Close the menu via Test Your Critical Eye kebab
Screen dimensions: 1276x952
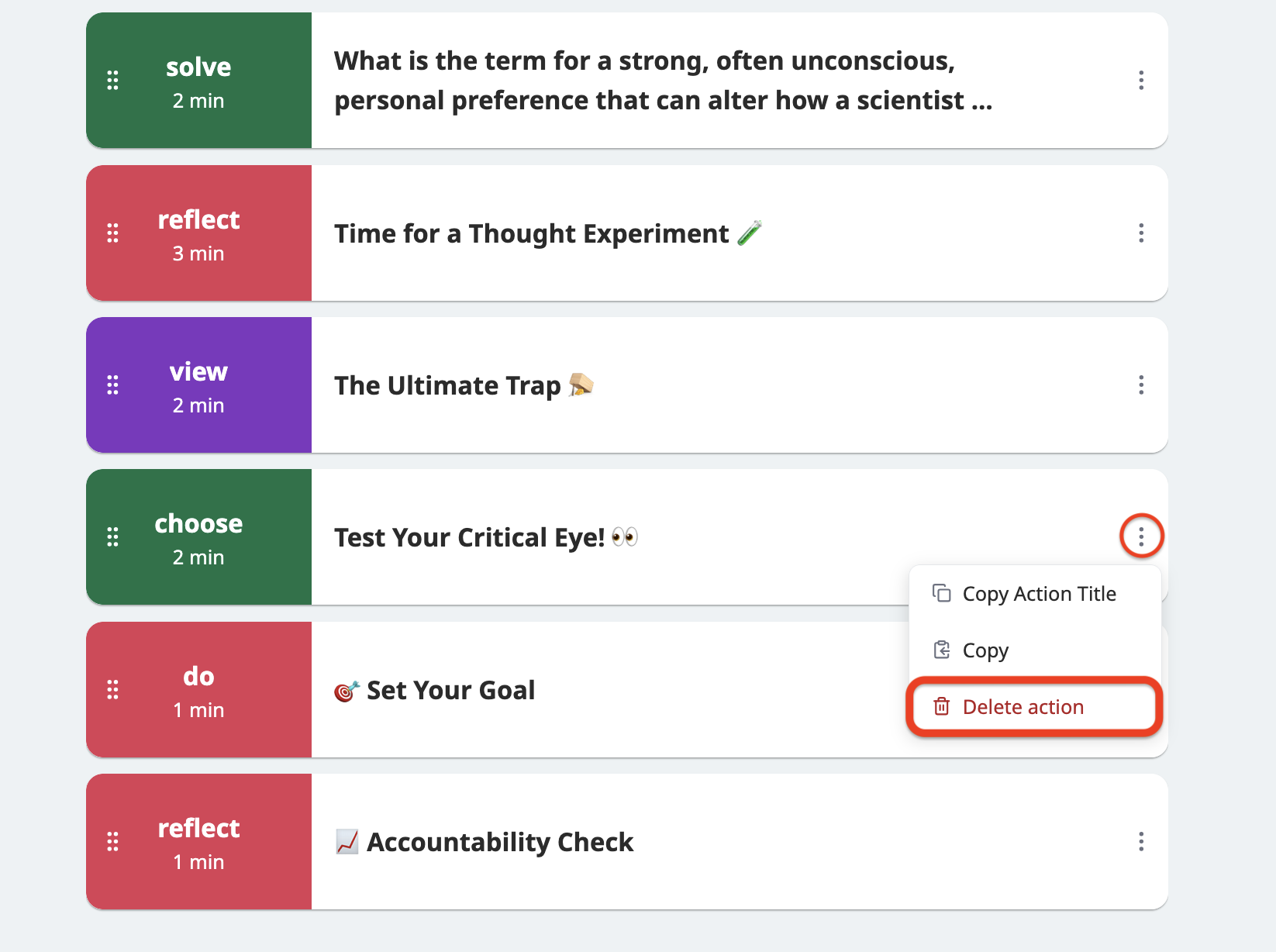point(1141,536)
